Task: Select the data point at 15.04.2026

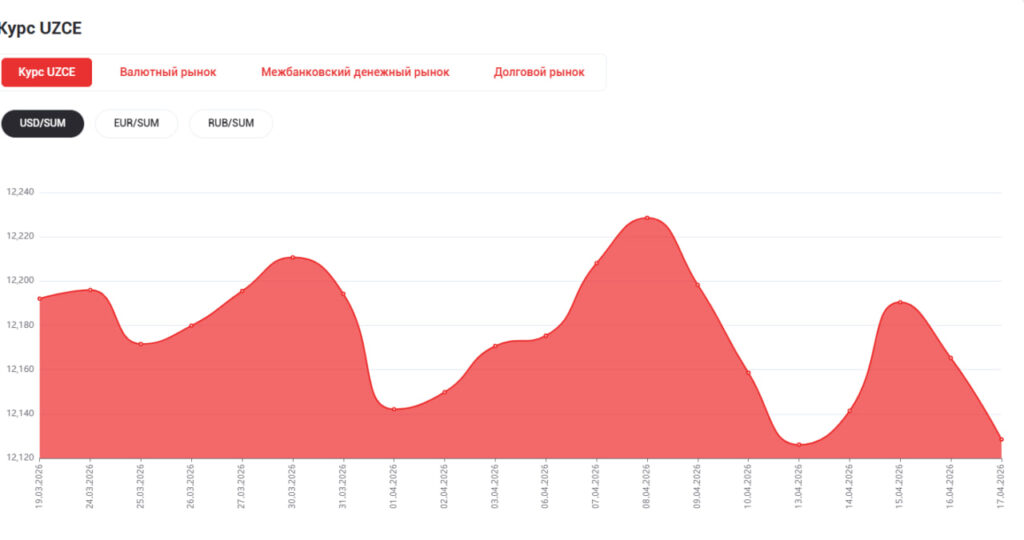Action: pyautogui.click(x=900, y=302)
